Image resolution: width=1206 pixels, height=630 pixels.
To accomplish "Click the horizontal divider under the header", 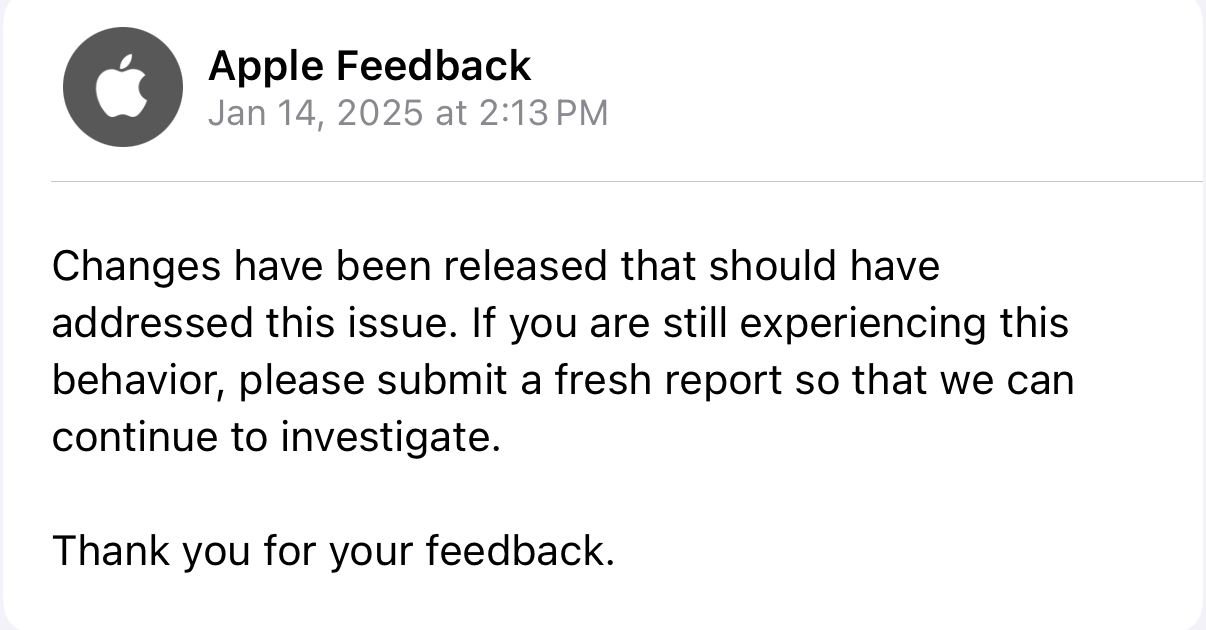I will click(x=627, y=181).
